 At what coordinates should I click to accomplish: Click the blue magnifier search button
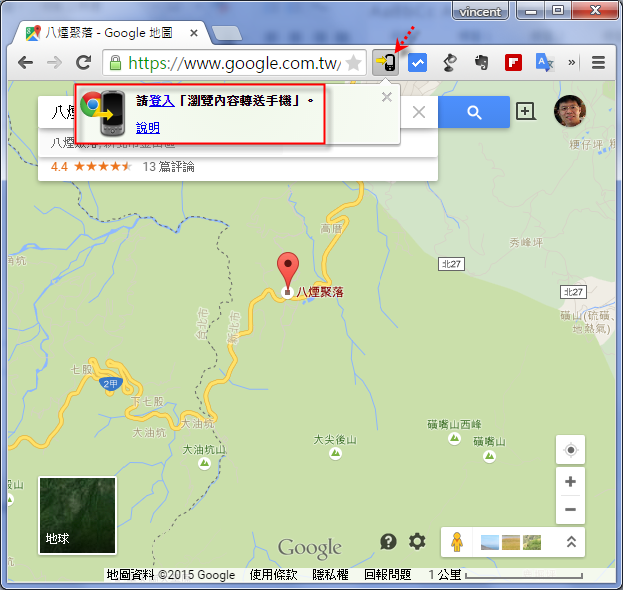point(474,112)
